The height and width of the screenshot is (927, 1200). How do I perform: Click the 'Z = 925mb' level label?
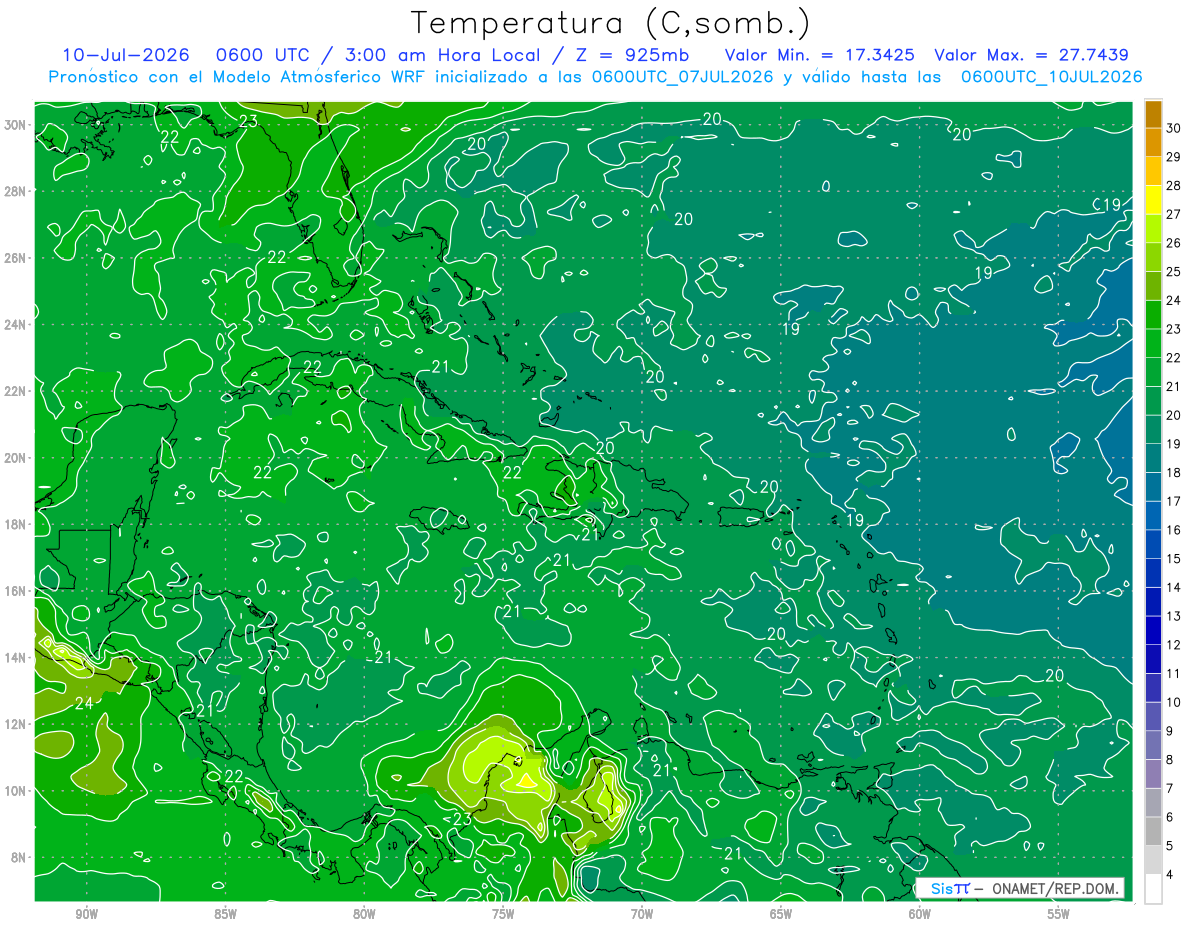coord(632,55)
